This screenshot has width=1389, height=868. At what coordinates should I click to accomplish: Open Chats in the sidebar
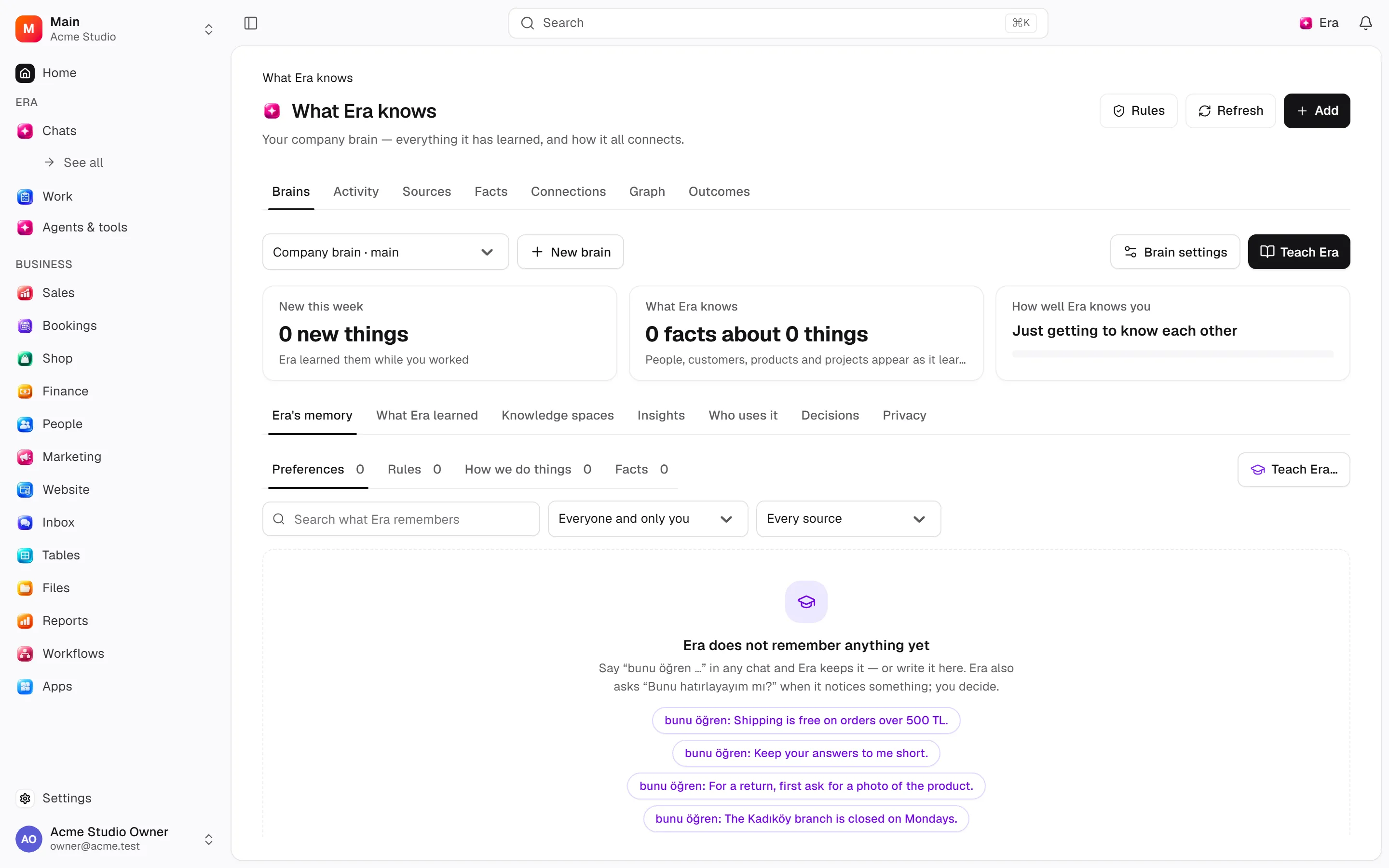(115, 131)
